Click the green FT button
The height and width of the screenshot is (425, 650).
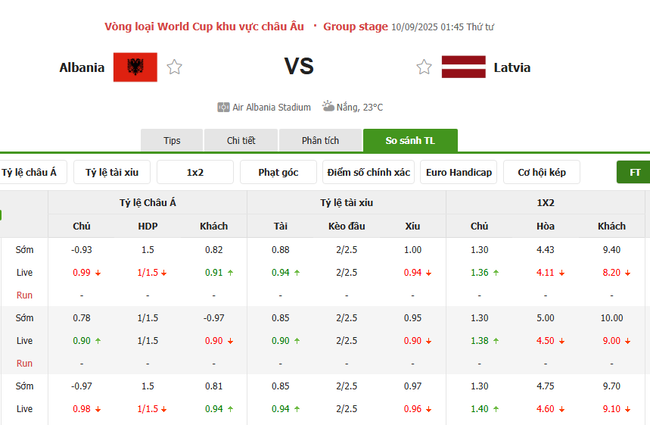[634, 172]
